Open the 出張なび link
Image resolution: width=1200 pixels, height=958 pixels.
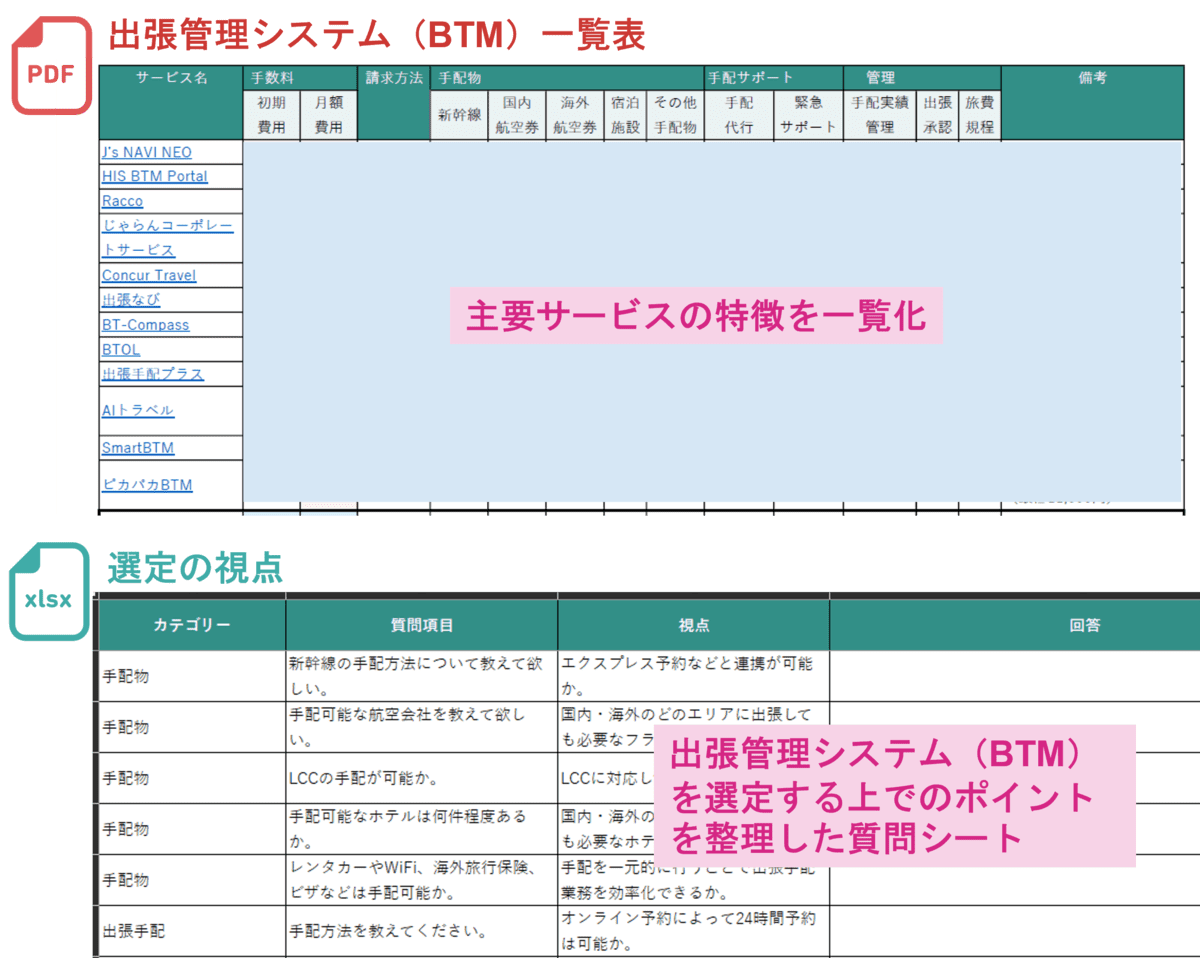click(130, 300)
